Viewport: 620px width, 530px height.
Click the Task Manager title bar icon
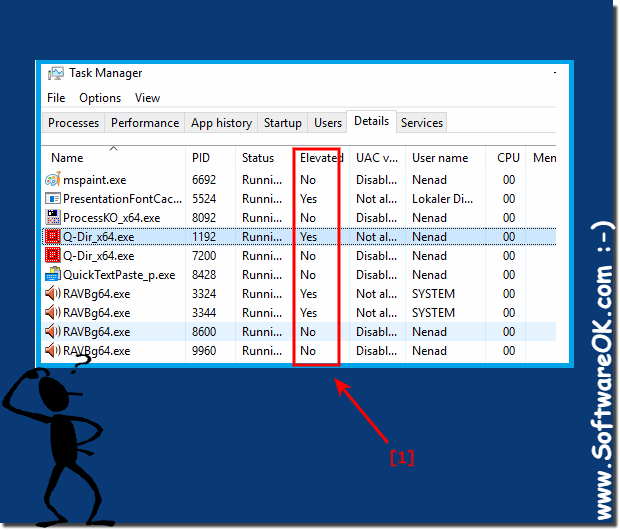coord(55,74)
